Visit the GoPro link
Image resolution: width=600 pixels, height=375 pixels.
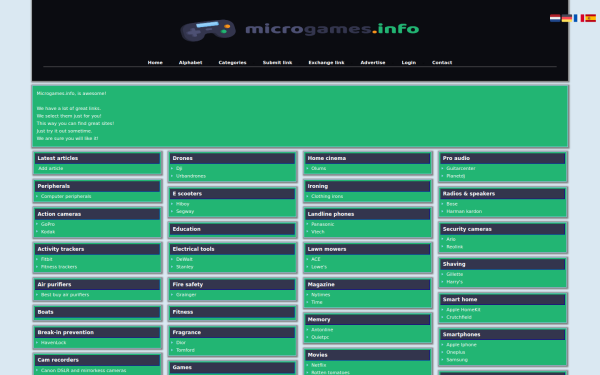click(48, 224)
